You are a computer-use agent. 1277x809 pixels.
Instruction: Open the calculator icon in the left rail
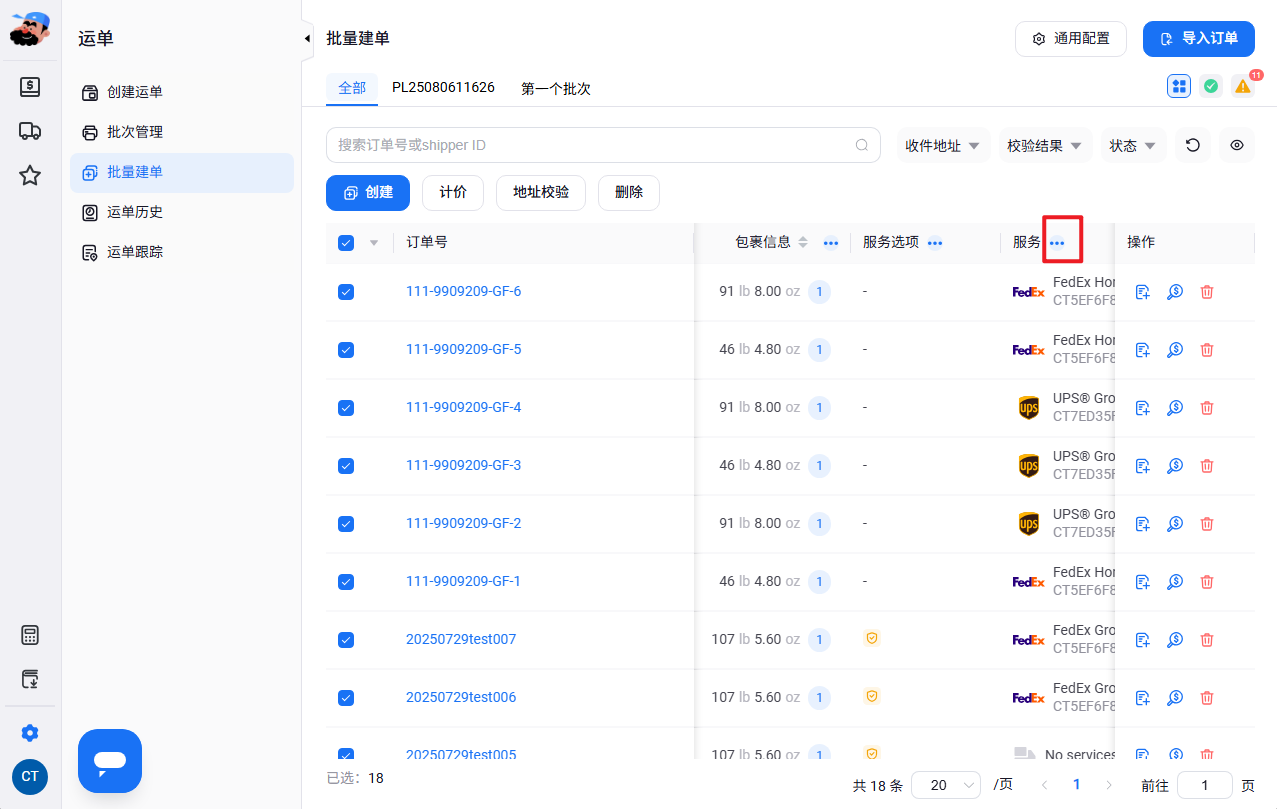coord(30,635)
